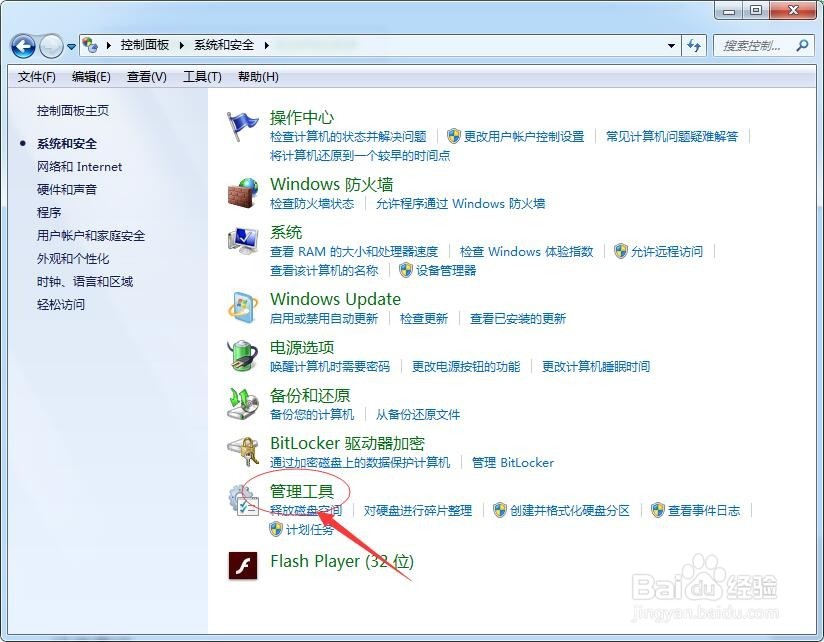824x642 pixels.
Task: Open the 管理工具 heading
Action: tap(302, 491)
